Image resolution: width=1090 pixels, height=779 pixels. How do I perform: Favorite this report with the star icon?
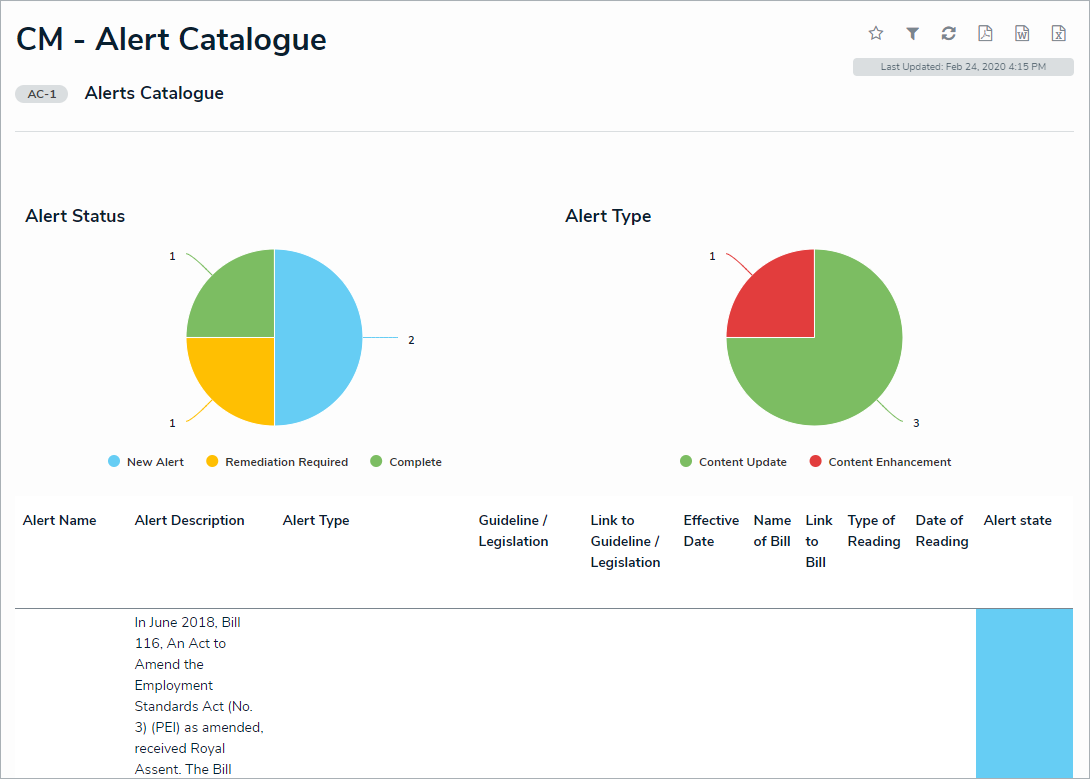876,34
